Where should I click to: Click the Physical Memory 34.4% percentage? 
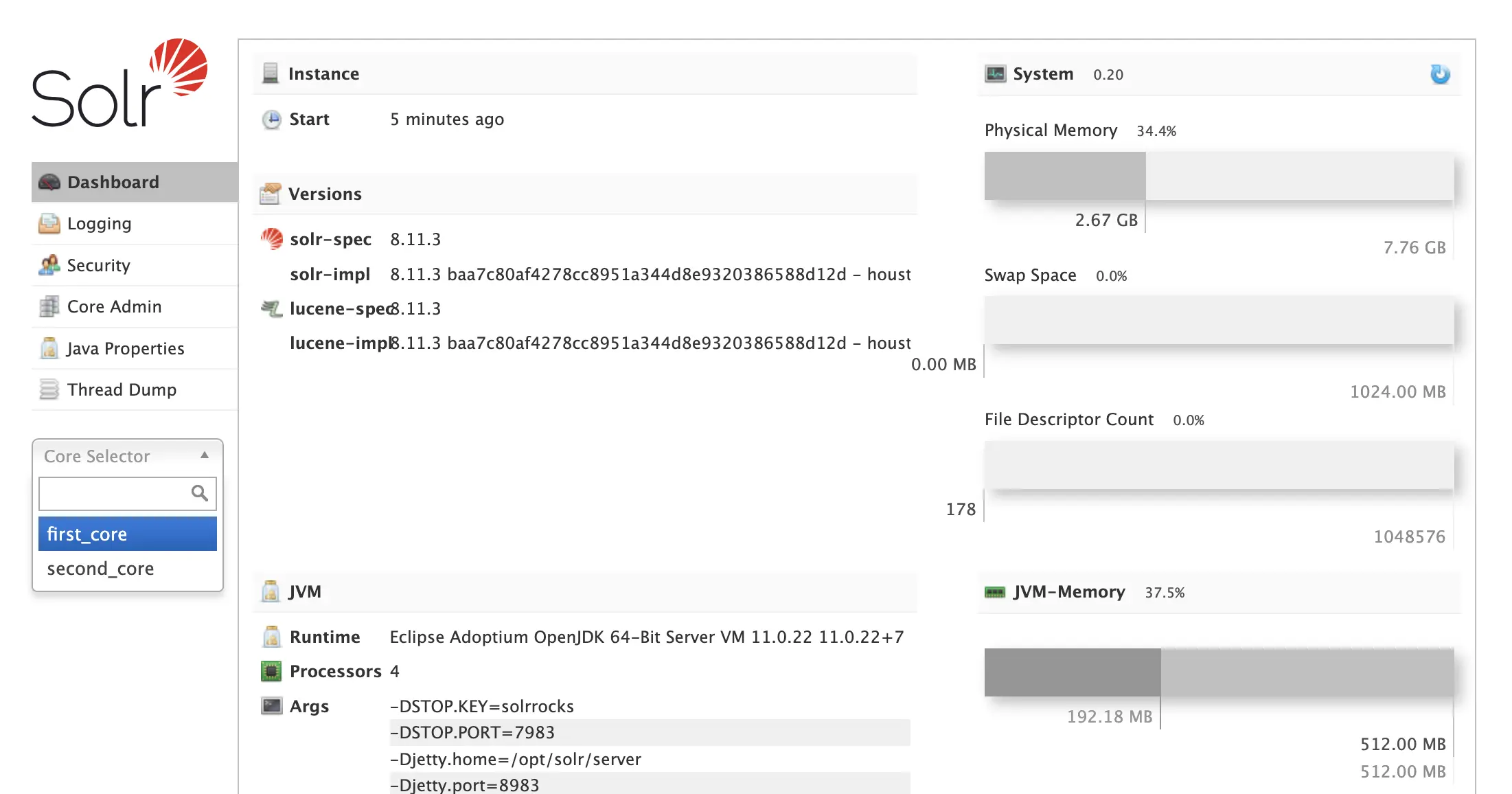click(x=1156, y=131)
